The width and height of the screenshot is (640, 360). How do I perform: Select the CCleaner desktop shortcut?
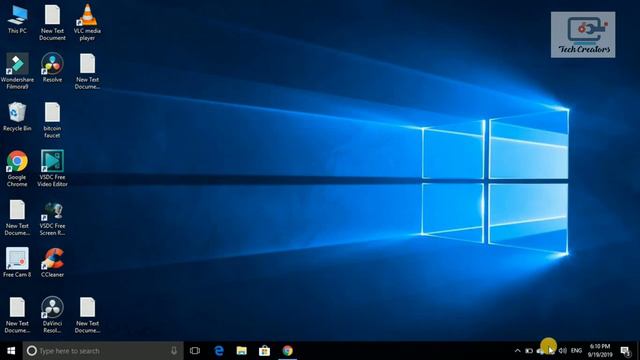point(52,263)
